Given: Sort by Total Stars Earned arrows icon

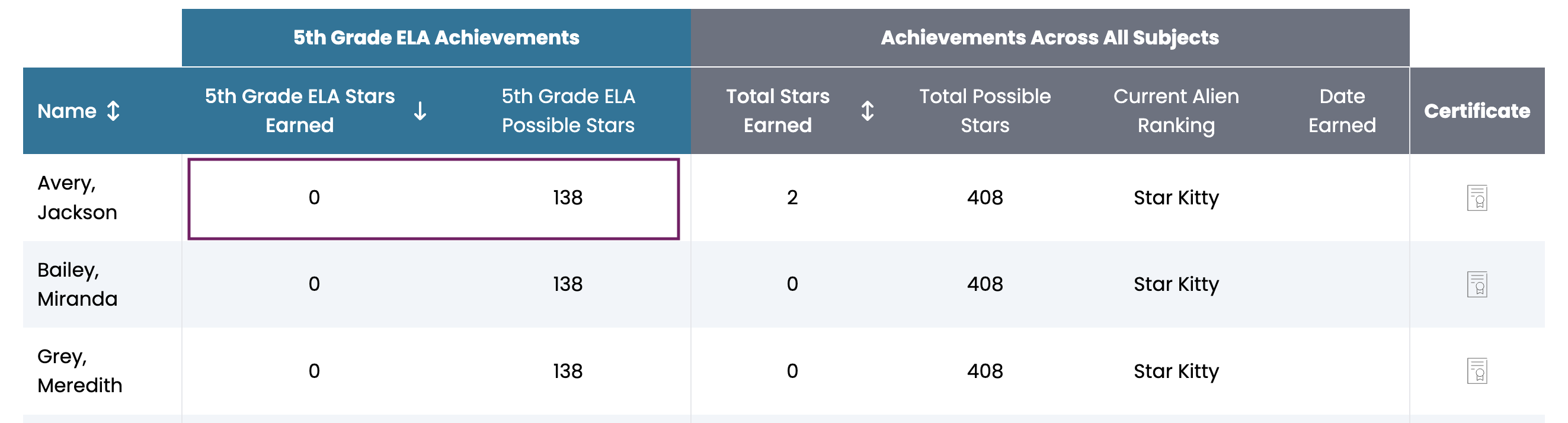Looking at the screenshot, I should point(868,111).
